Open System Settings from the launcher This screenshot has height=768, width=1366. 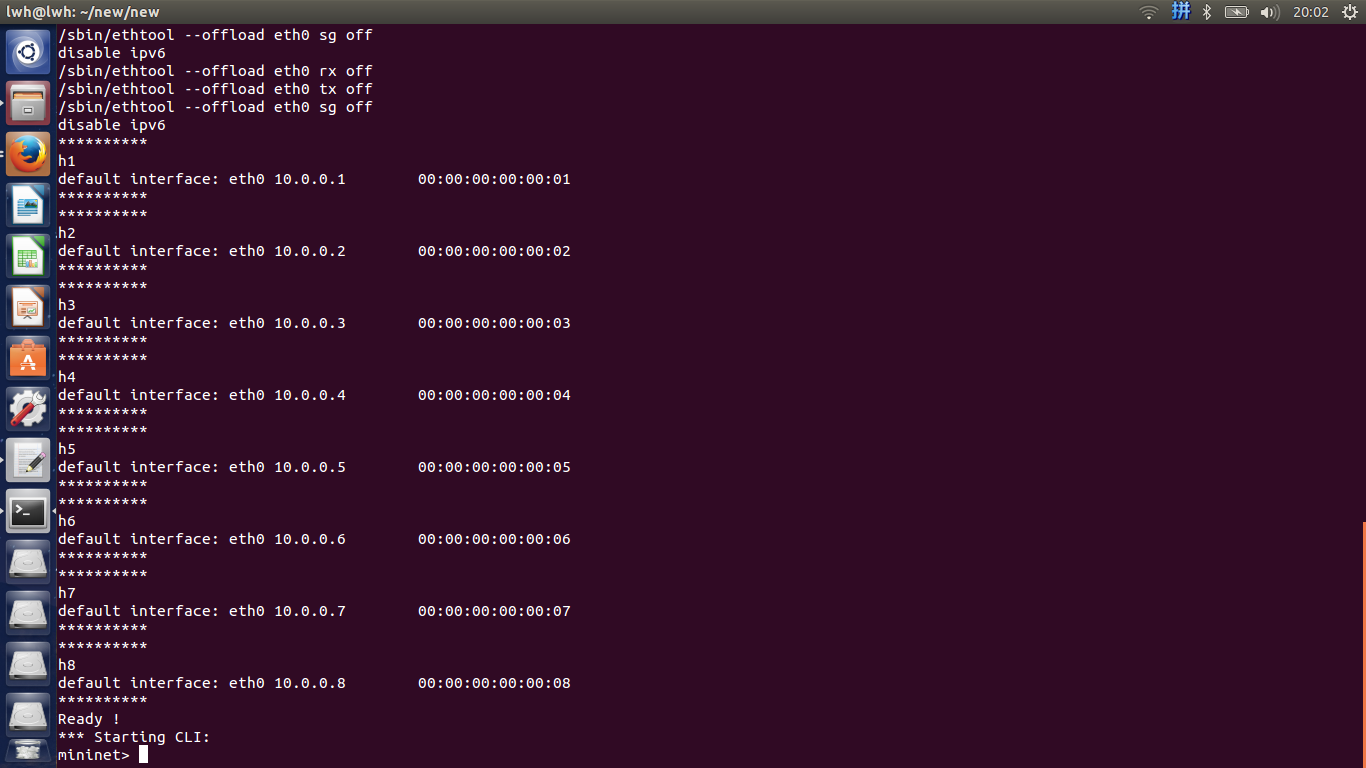27,408
